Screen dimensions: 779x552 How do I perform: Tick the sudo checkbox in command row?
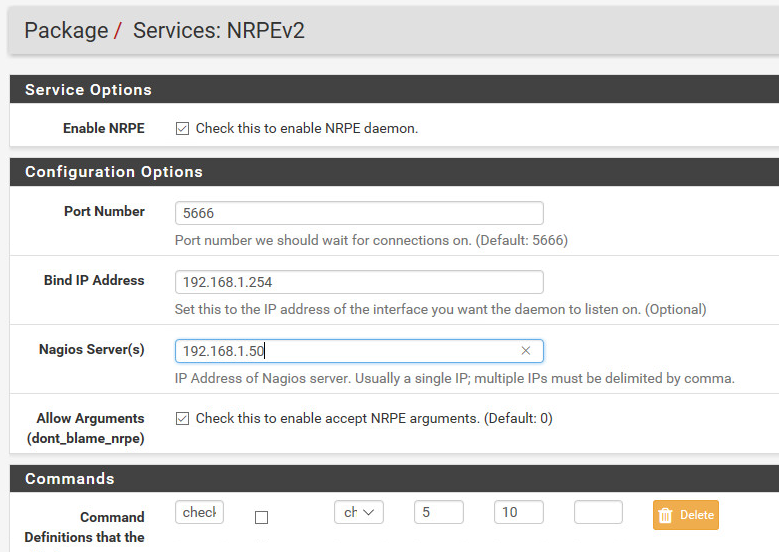click(x=261, y=518)
